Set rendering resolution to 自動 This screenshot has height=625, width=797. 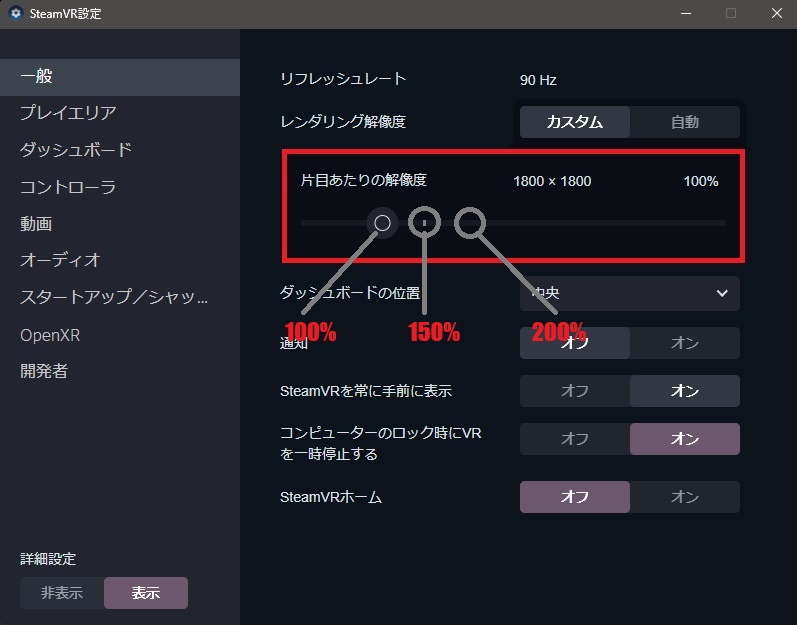pyautogui.click(x=685, y=122)
